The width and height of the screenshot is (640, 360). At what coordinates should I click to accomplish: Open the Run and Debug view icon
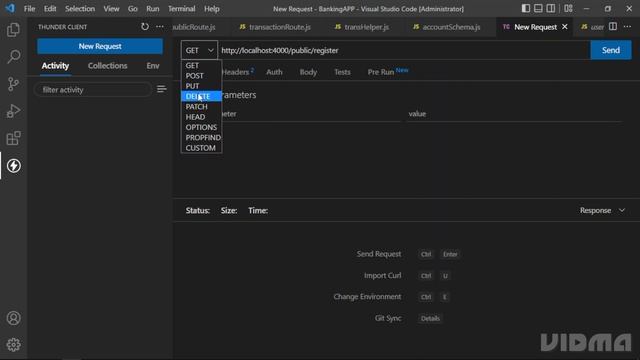click(x=13, y=111)
